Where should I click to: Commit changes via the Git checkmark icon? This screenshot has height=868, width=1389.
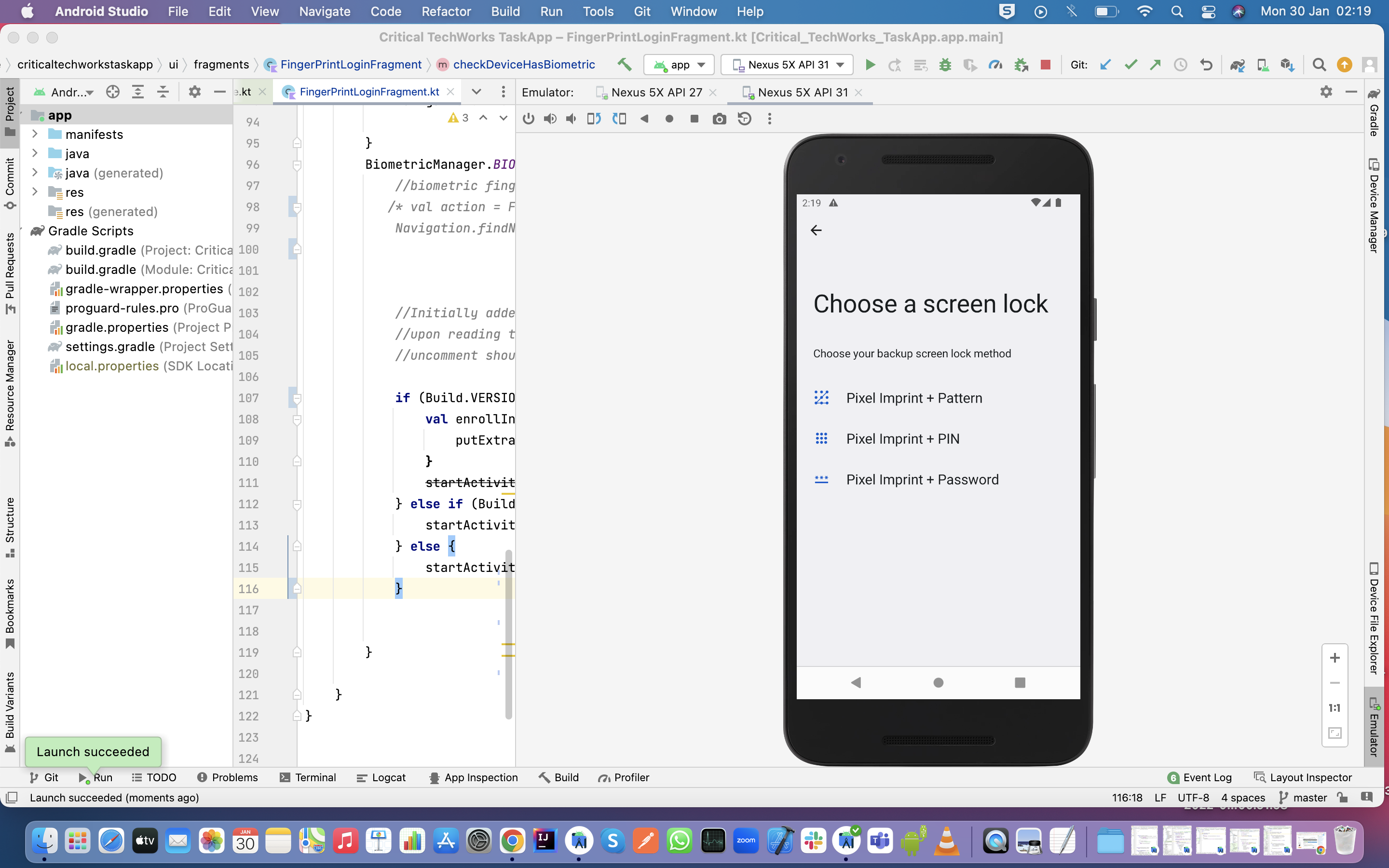coord(1130,64)
